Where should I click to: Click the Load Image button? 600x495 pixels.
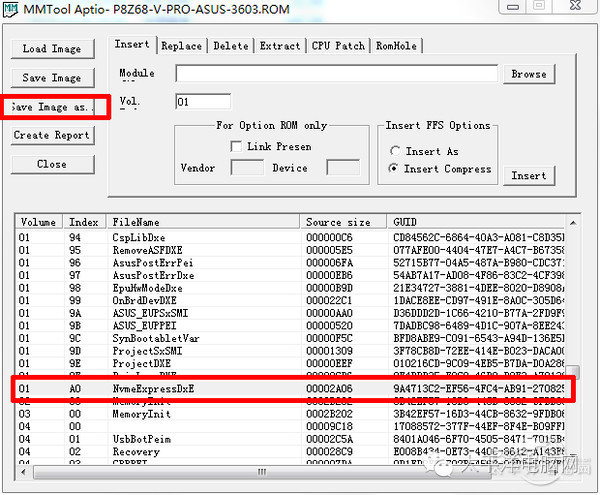click(x=52, y=49)
